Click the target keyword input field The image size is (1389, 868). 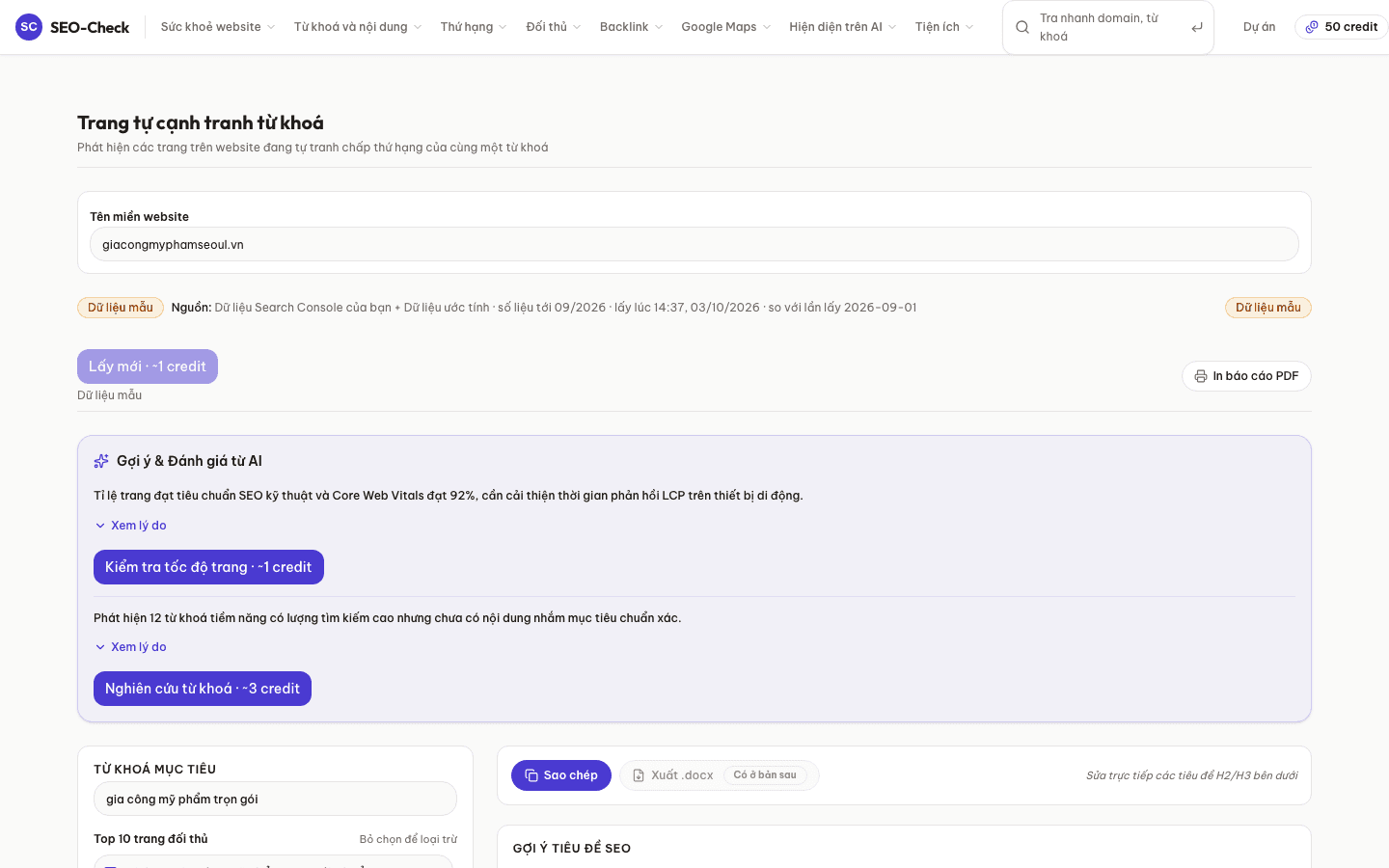pyautogui.click(x=275, y=799)
